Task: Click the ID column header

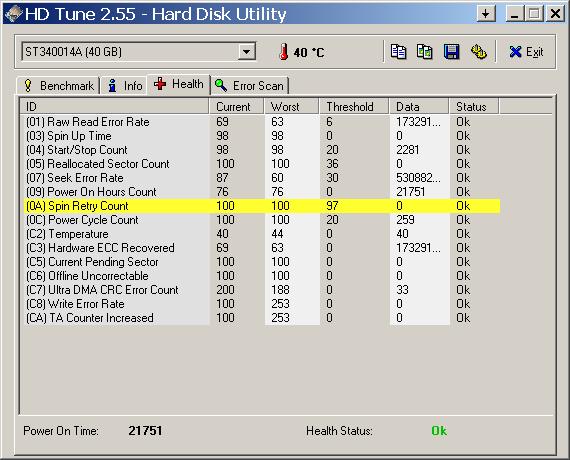Action: point(115,107)
